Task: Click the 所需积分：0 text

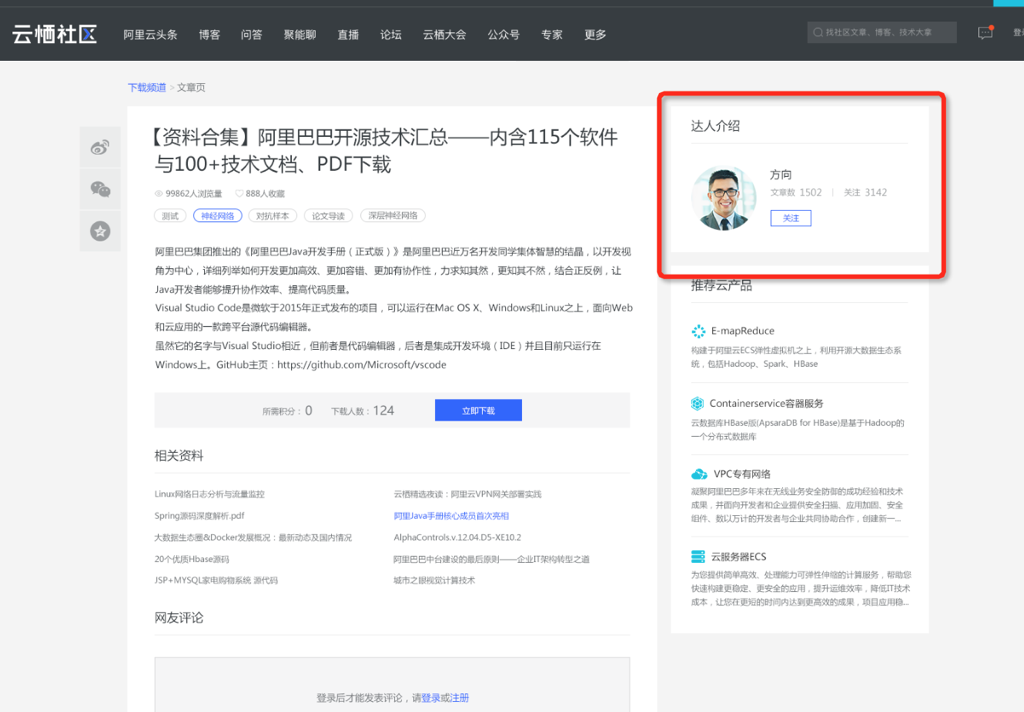Action: (x=287, y=411)
